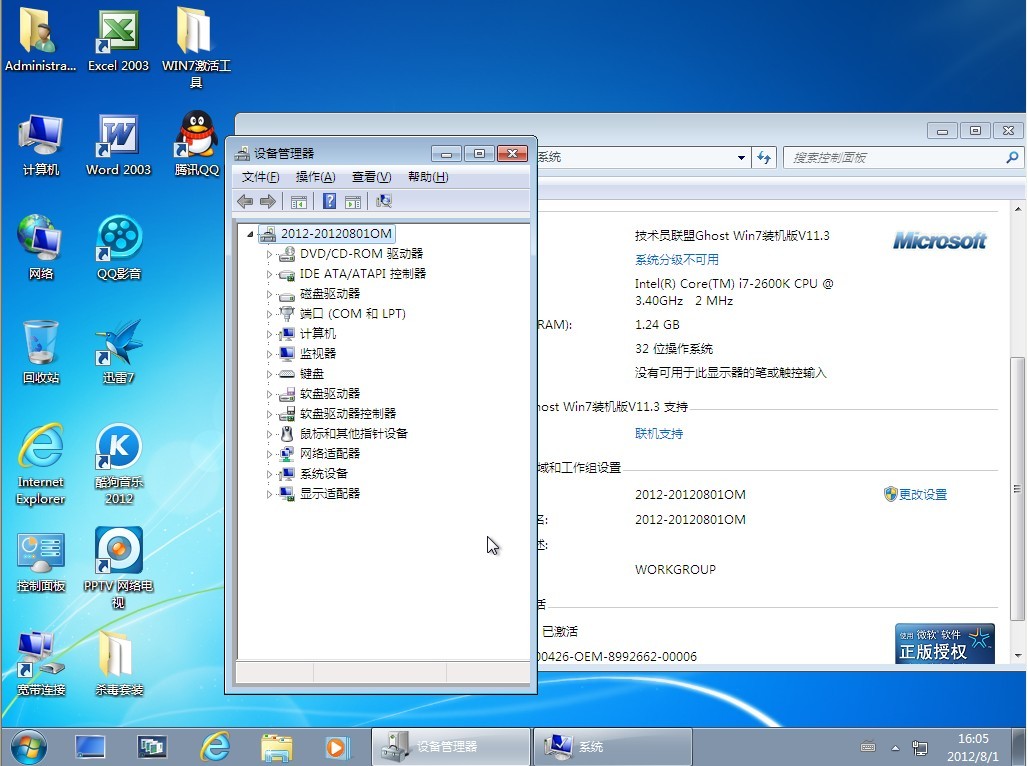Open the 帮助(H) menu
This screenshot has height=766, width=1028.
428,177
